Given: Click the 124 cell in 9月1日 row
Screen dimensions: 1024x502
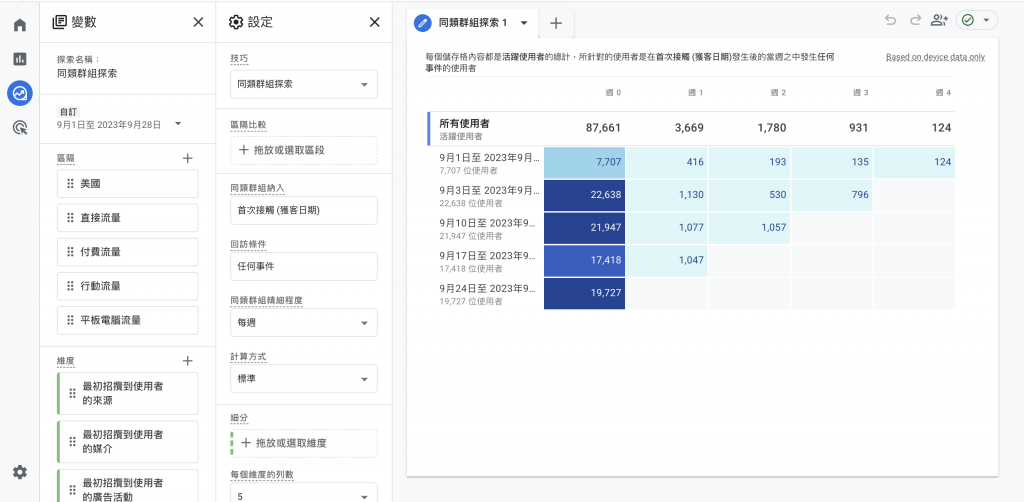Looking at the screenshot, I should click(914, 162).
